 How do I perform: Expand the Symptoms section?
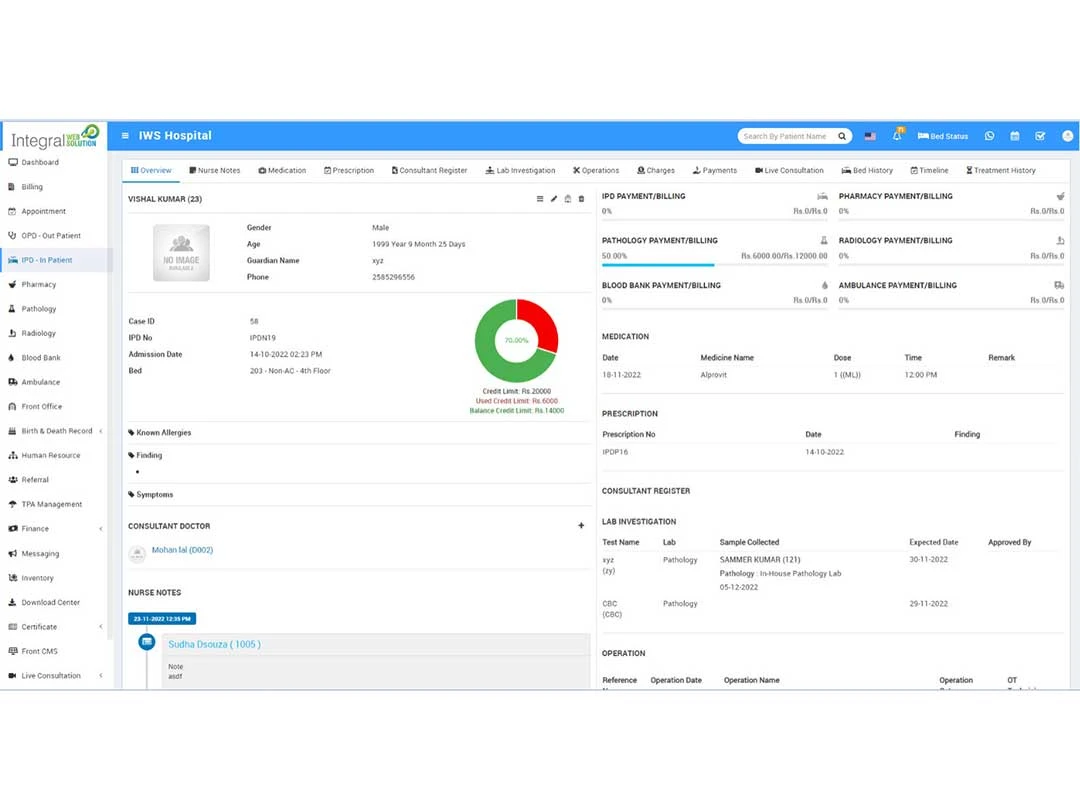(151, 494)
